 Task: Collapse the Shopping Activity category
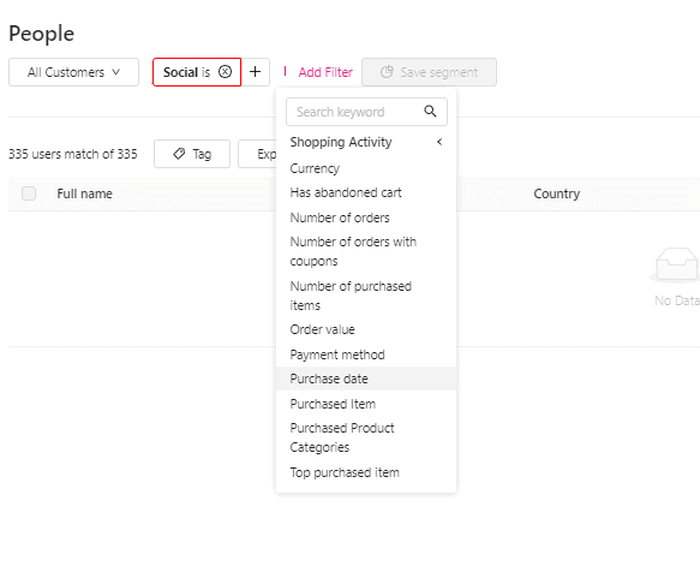pyautogui.click(x=439, y=142)
